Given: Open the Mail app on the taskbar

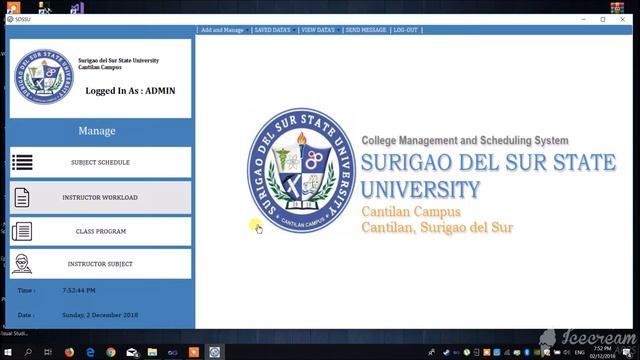Looking at the screenshot, I should point(132,352).
